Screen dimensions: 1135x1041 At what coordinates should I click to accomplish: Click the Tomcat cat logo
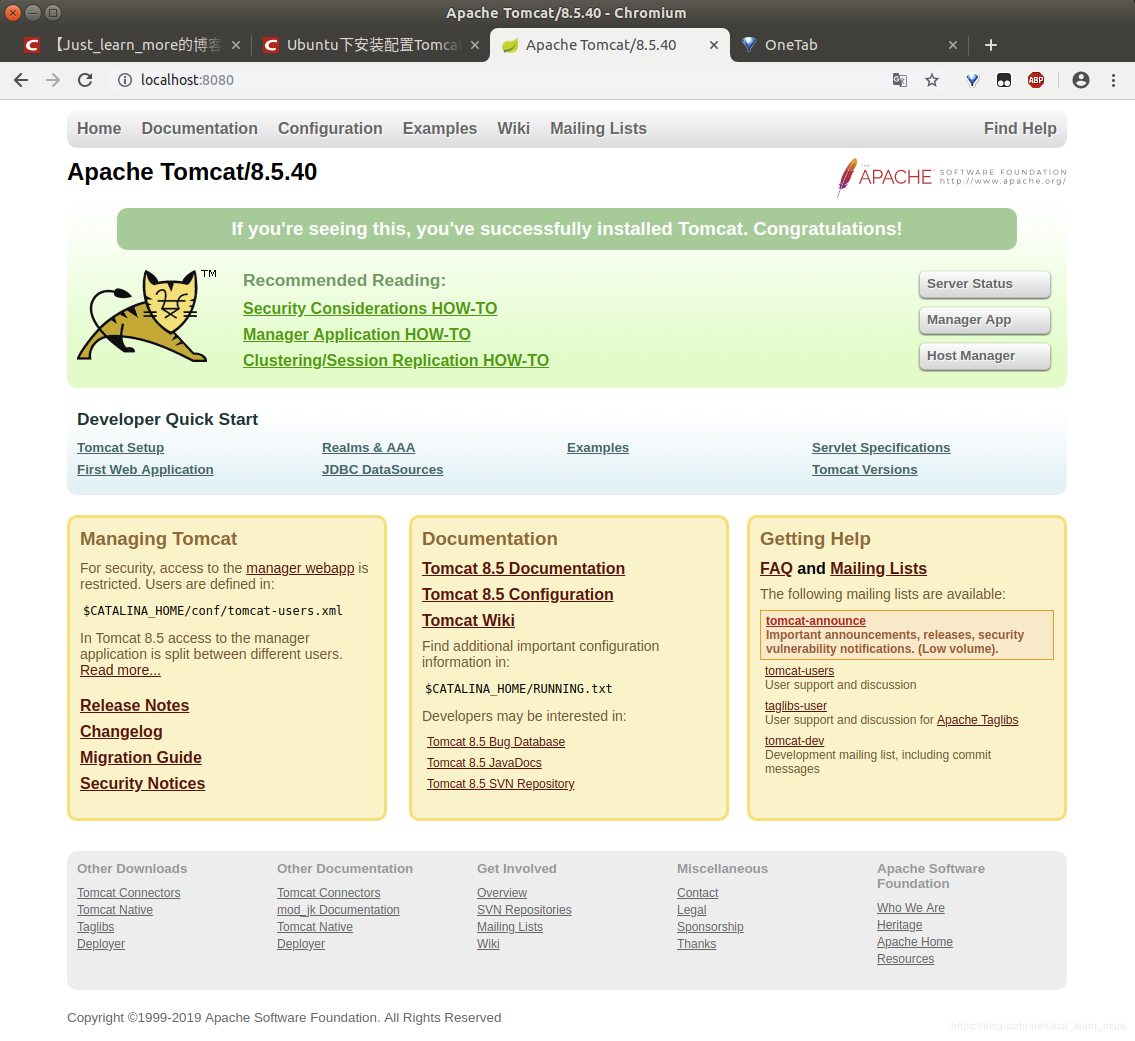[147, 316]
